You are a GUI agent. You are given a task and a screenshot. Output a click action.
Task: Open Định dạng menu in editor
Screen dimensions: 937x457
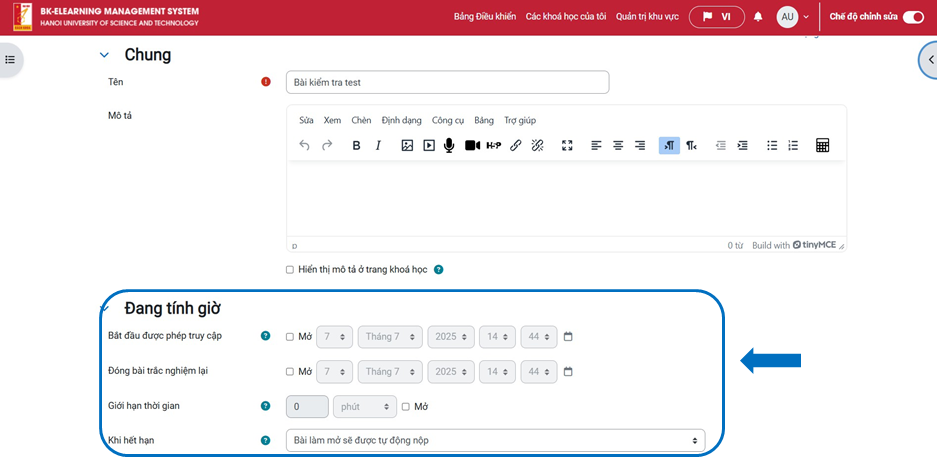[x=402, y=120]
